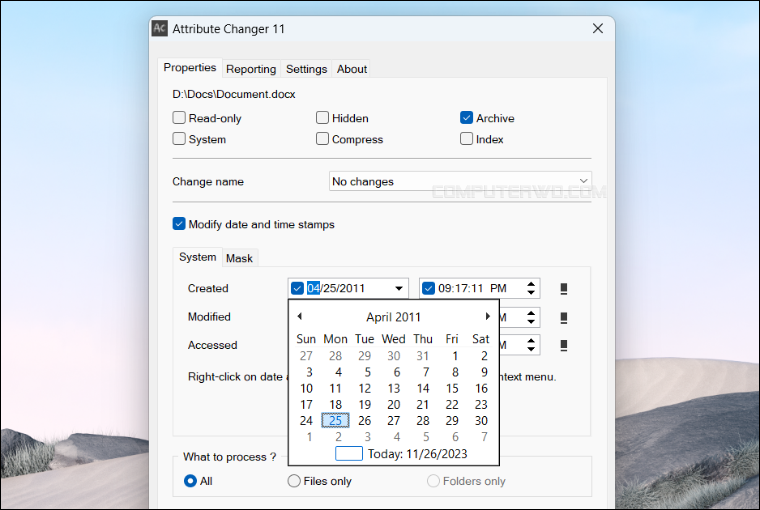The image size is (760, 510).
Task: Collapse the Created date picker arrow
Action: (x=398, y=288)
